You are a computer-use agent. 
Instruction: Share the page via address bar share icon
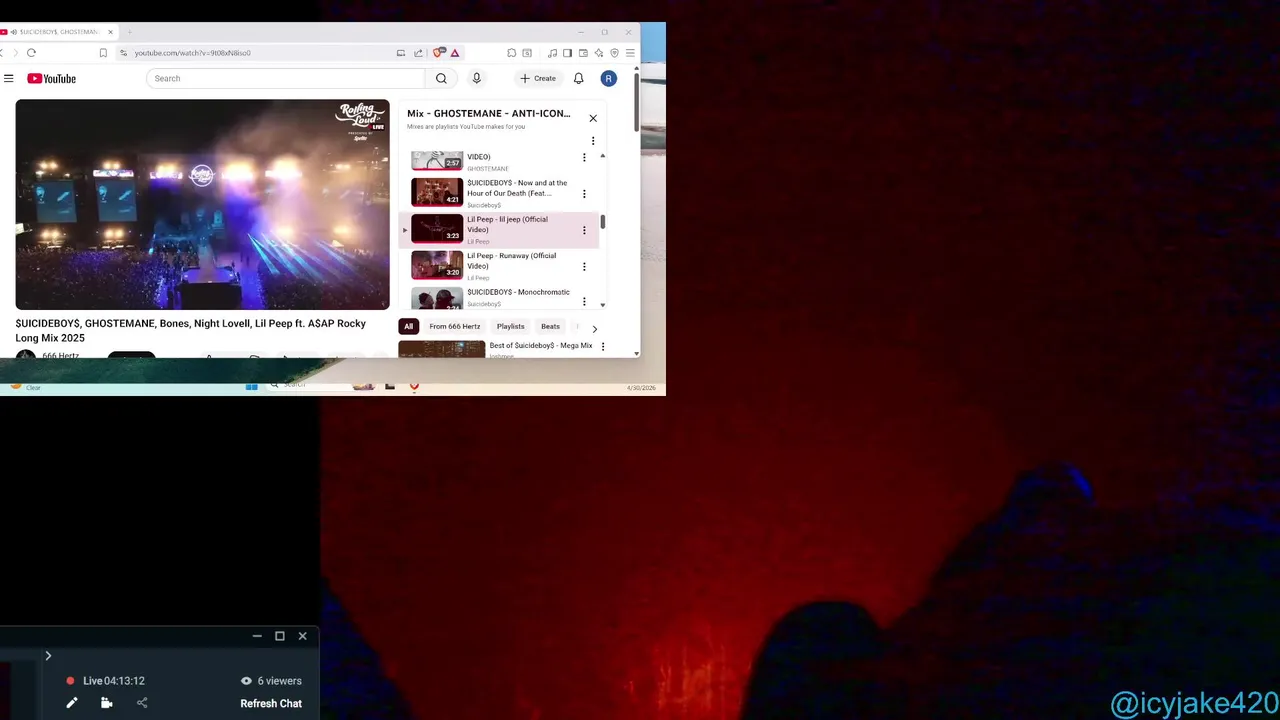418,53
